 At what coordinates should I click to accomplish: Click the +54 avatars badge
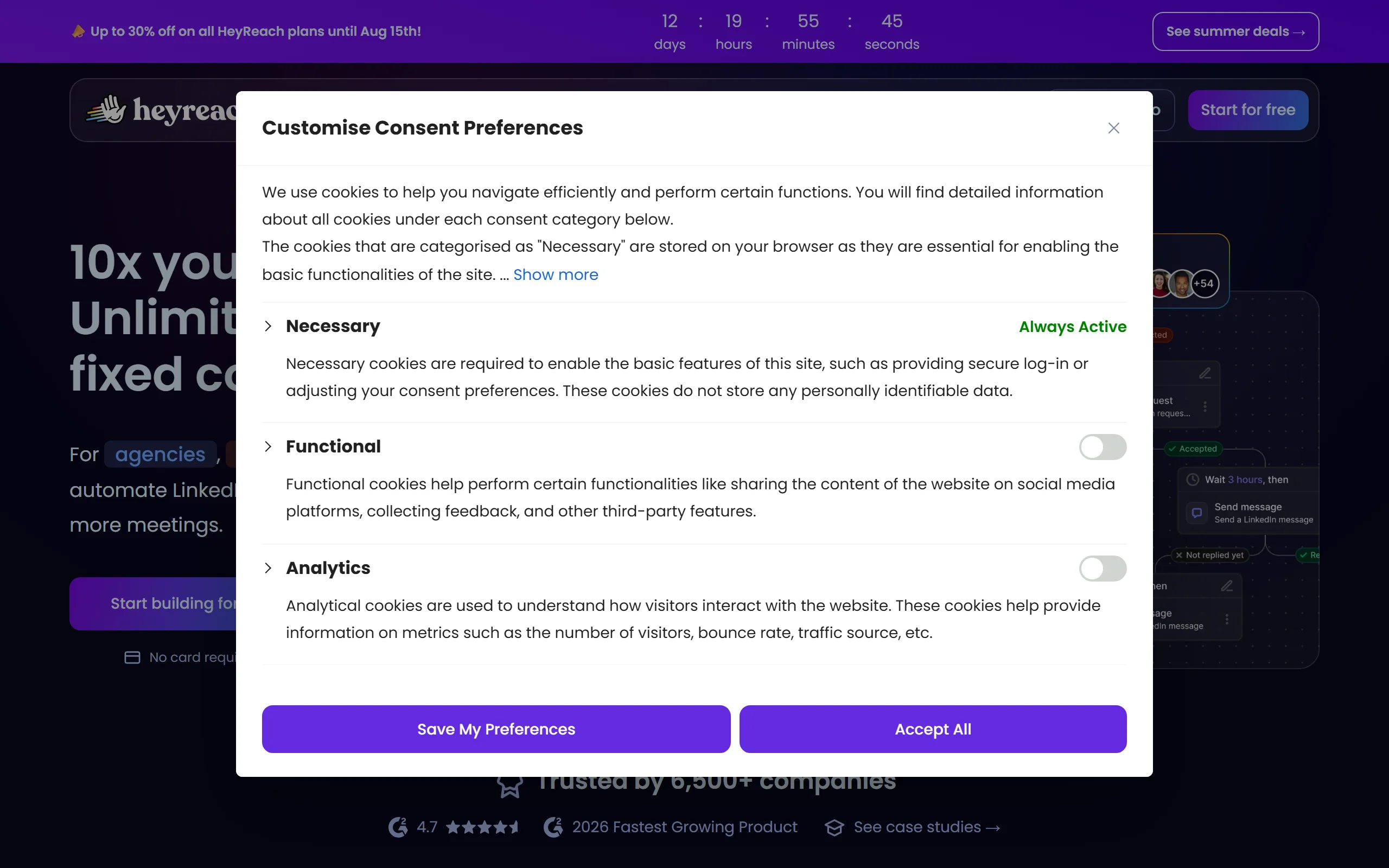(x=1203, y=283)
